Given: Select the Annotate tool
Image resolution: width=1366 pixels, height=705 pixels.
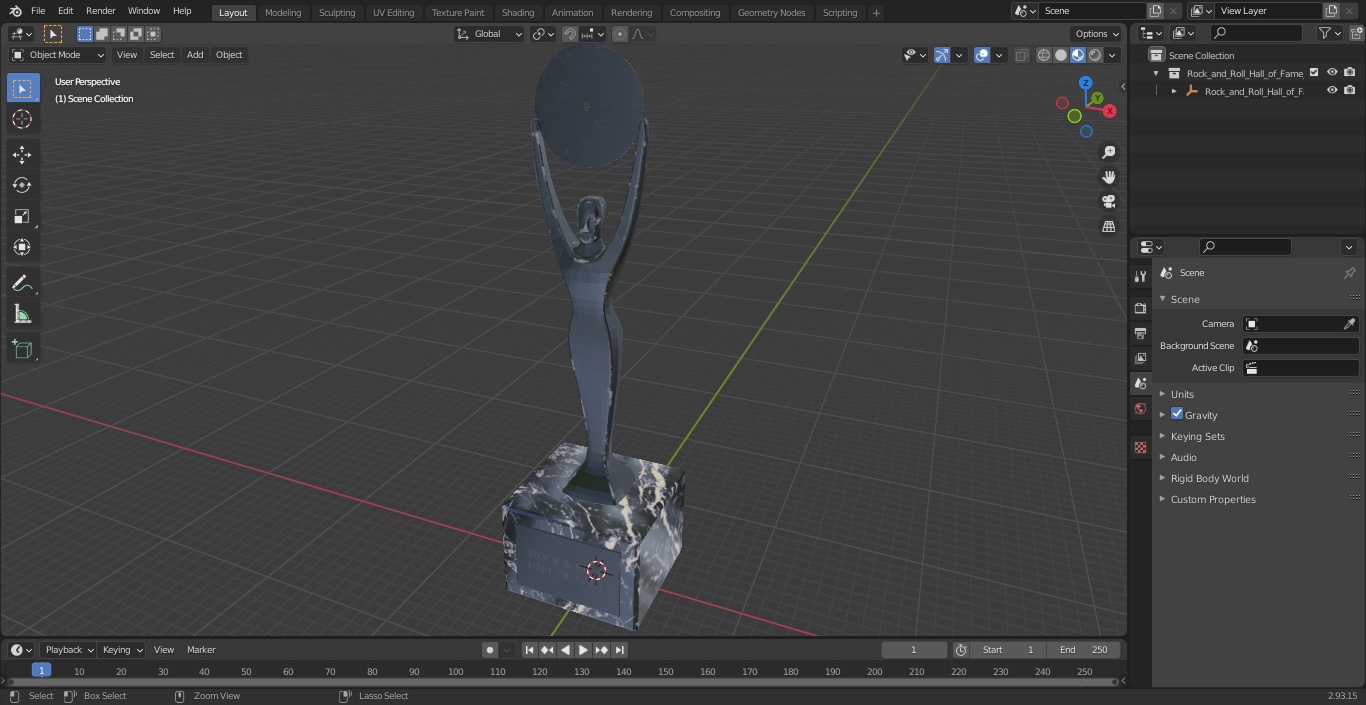Looking at the screenshot, I should pos(22,283).
